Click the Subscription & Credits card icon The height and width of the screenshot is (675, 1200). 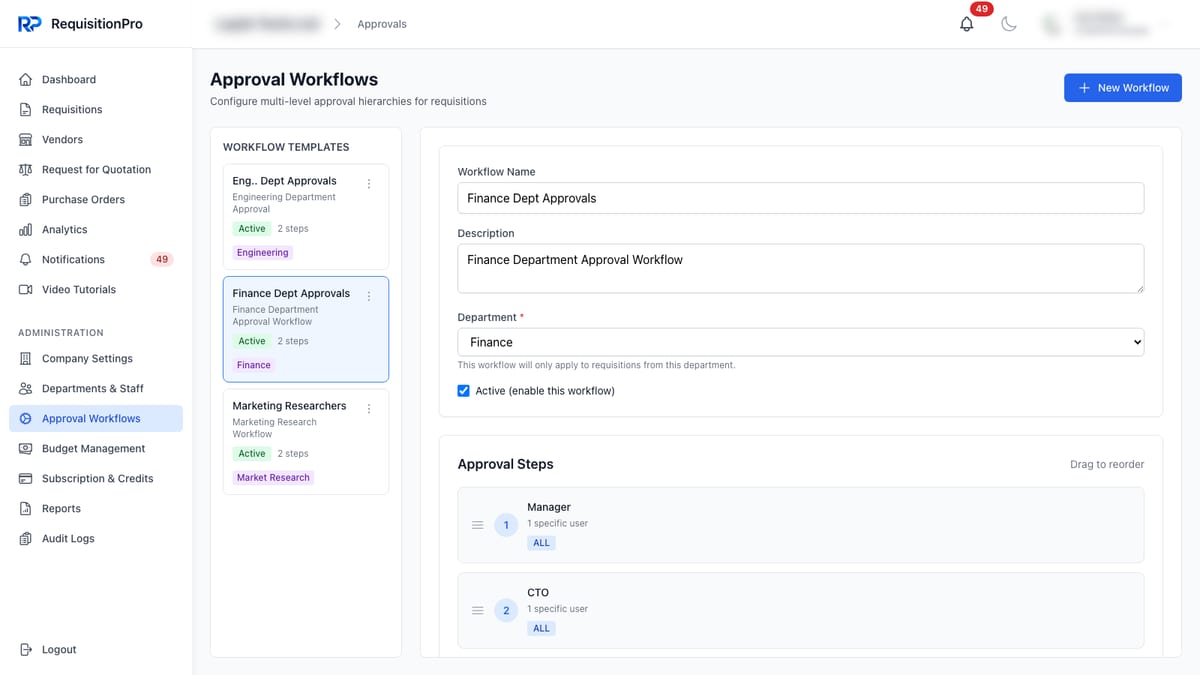coord(26,478)
